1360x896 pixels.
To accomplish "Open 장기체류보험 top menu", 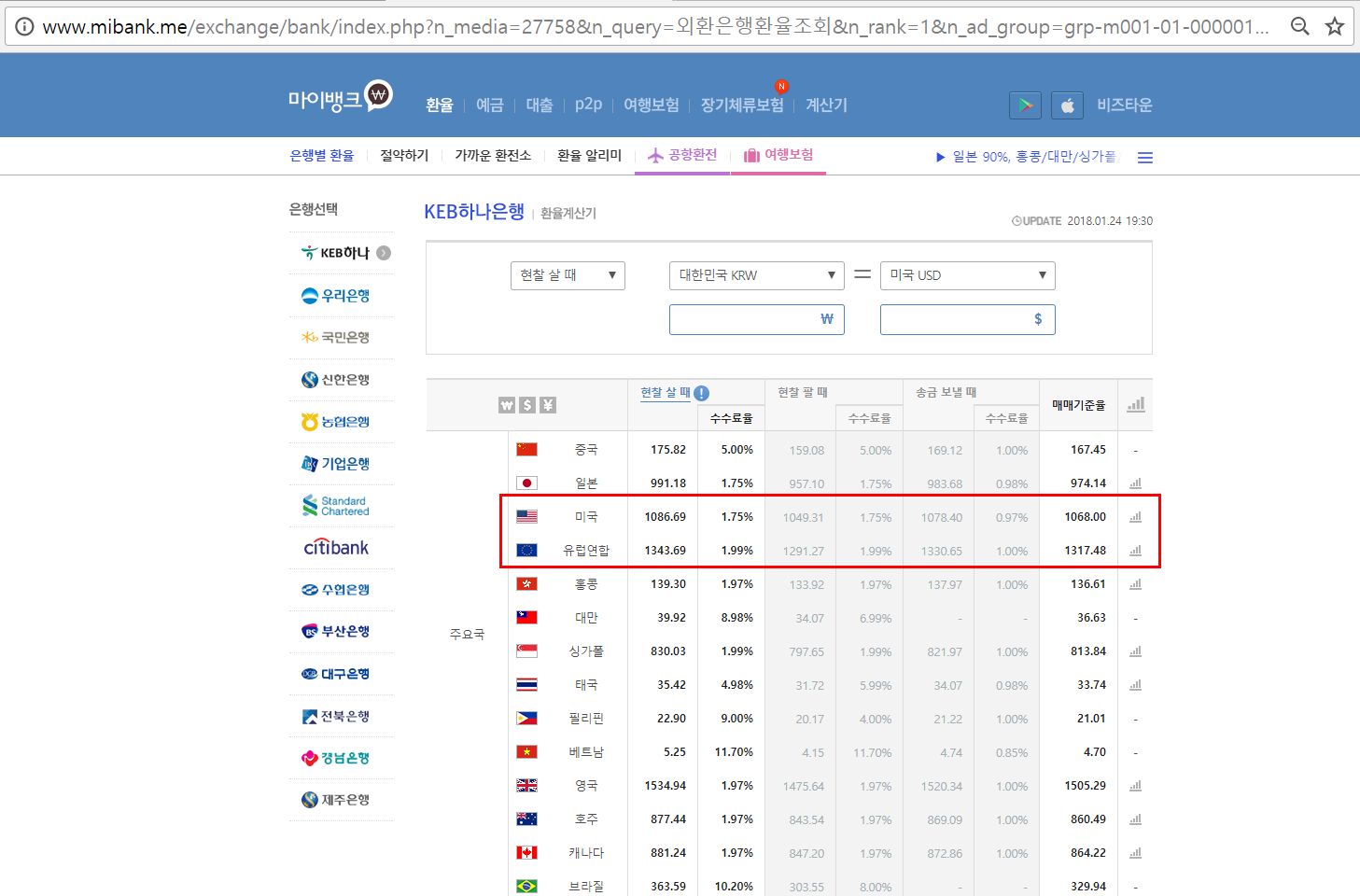I will pos(742,105).
